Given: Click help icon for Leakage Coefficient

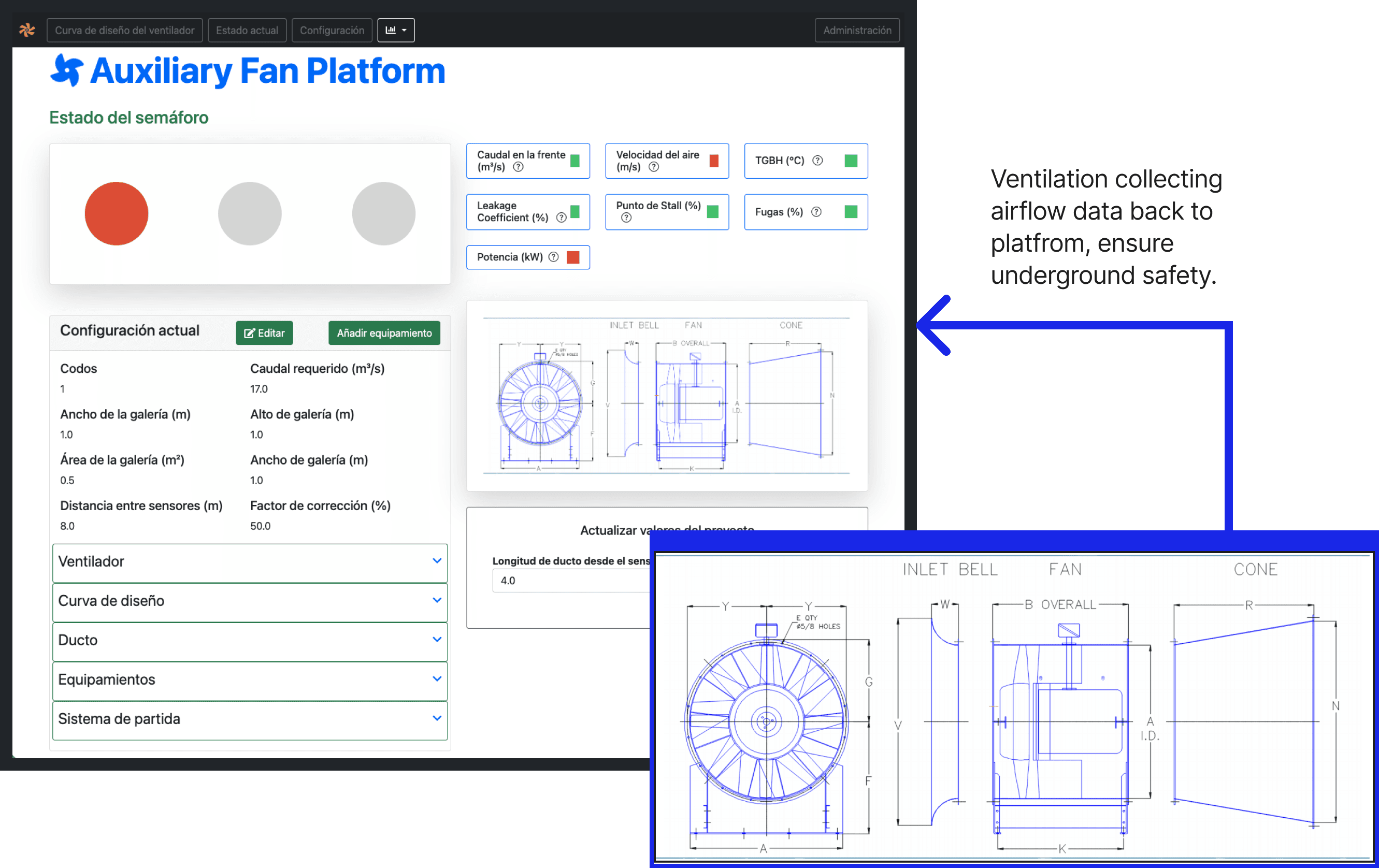Looking at the screenshot, I should click(561, 218).
